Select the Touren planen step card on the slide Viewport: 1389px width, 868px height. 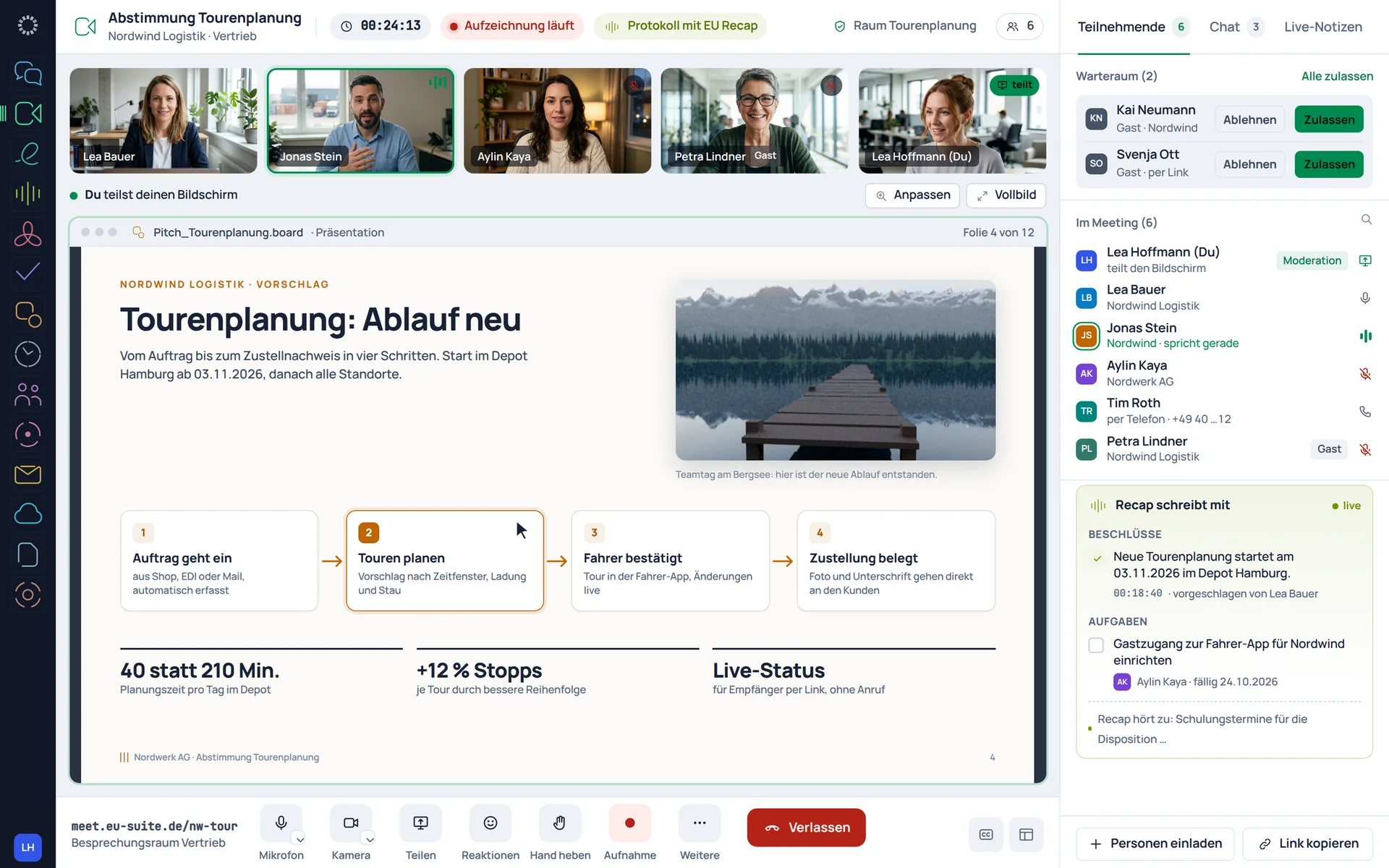(x=444, y=561)
